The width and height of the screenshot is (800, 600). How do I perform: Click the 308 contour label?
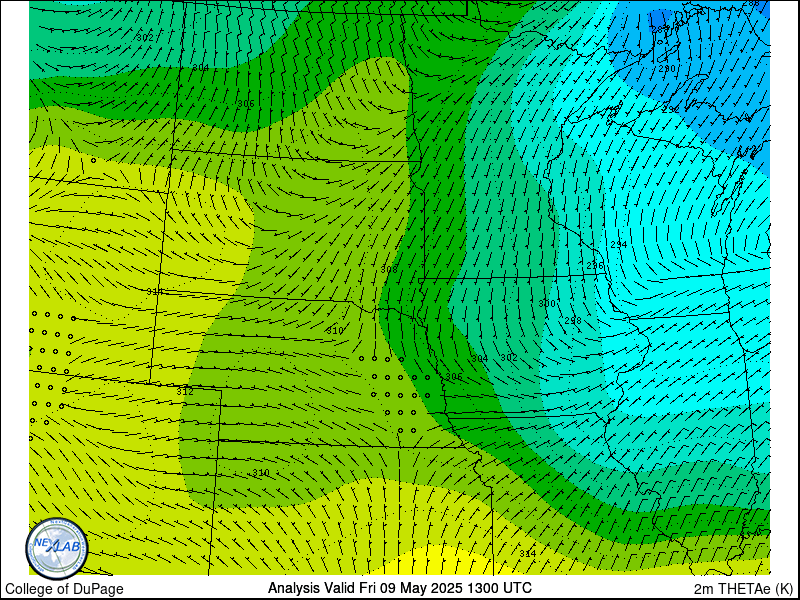pyautogui.click(x=389, y=269)
